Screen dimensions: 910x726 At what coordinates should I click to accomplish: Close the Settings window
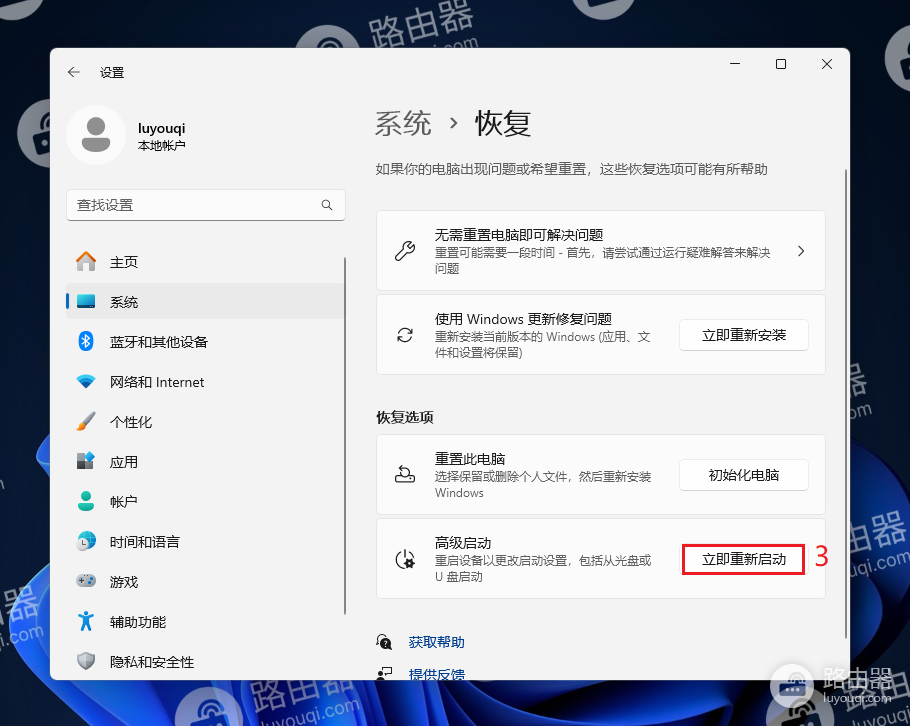point(826,64)
